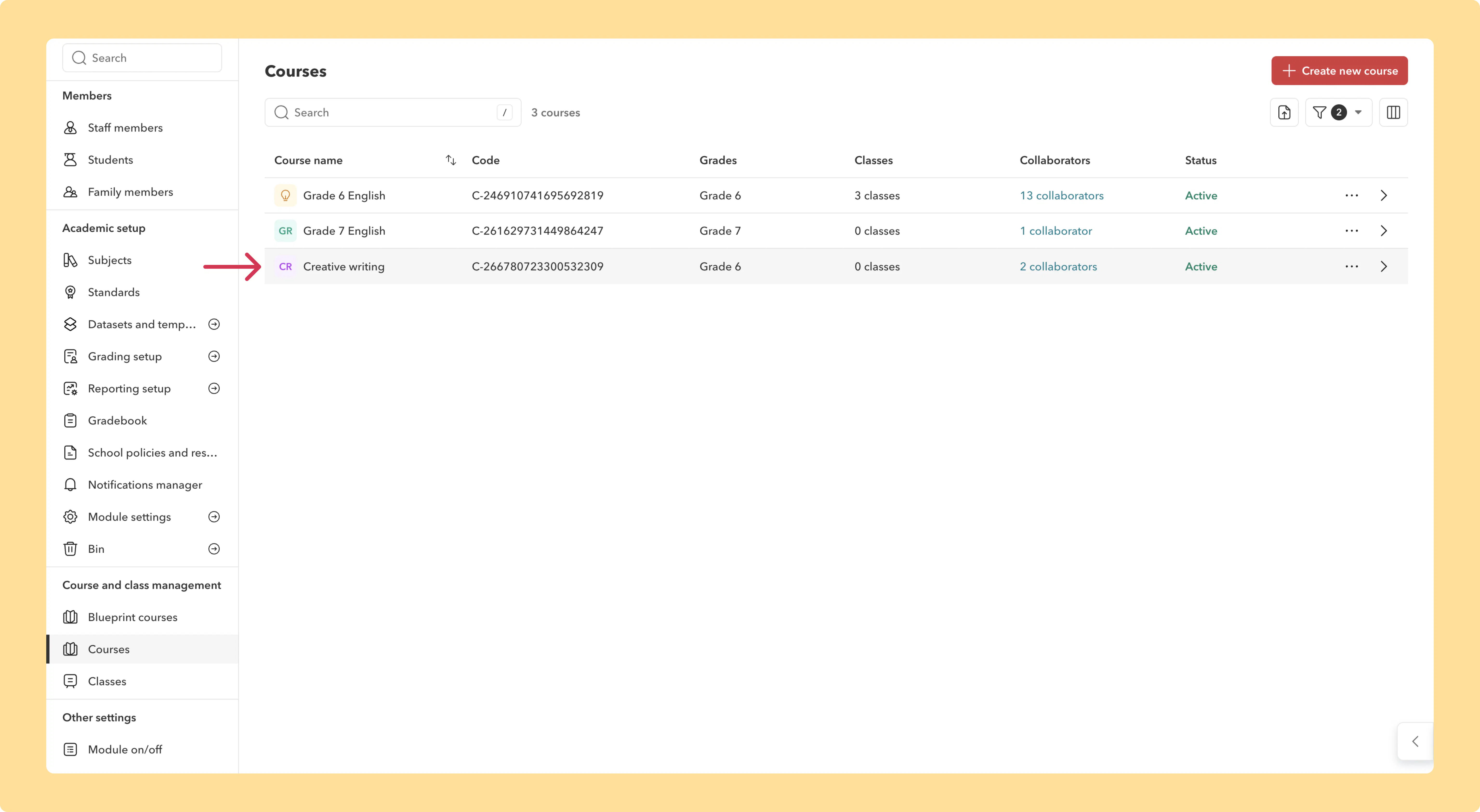This screenshot has width=1480, height=812.
Task: Click the Standards ribbon icon
Action: pyautogui.click(x=70, y=292)
